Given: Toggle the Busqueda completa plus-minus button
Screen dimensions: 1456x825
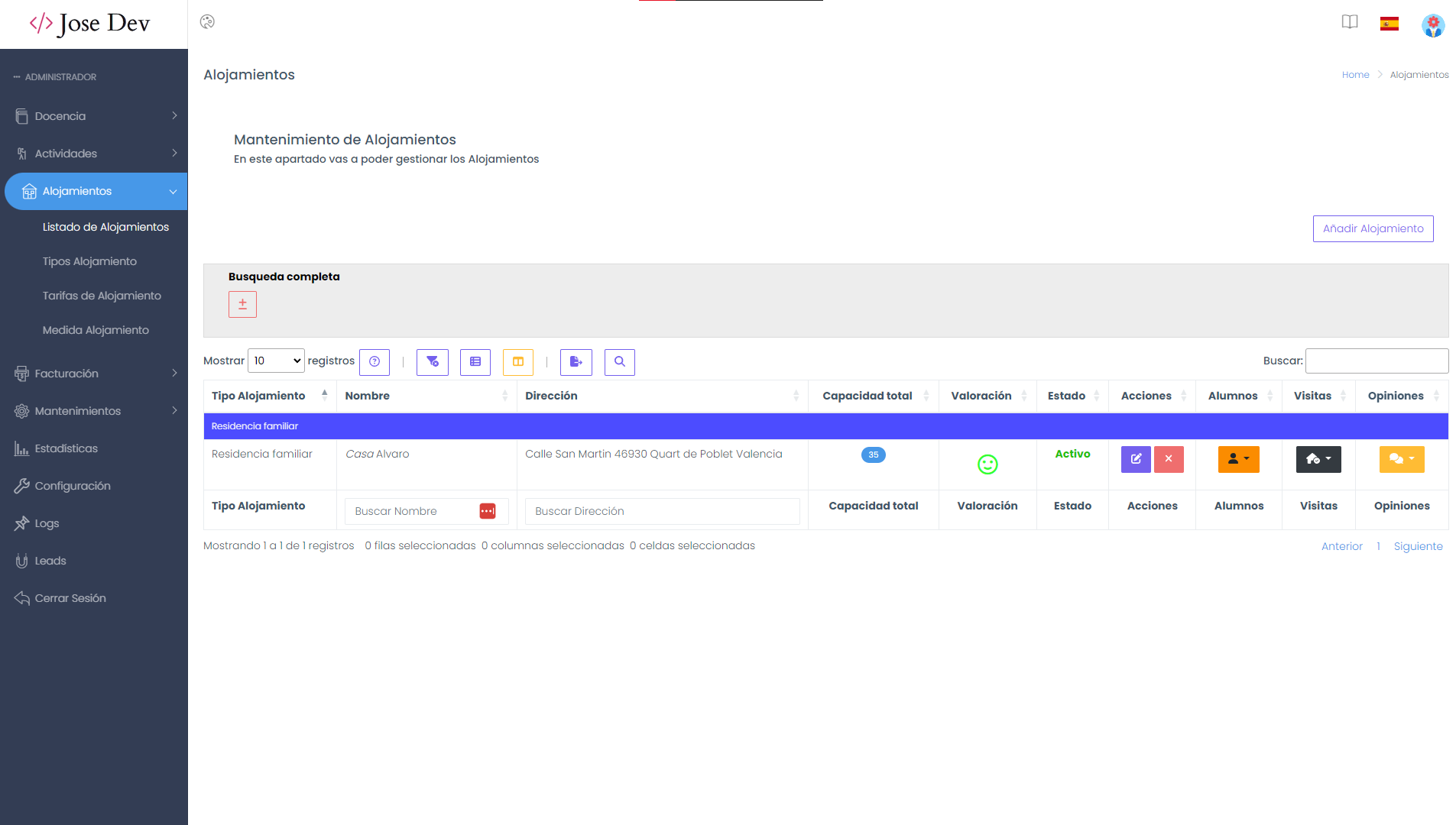Looking at the screenshot, I should click(242, 304).
